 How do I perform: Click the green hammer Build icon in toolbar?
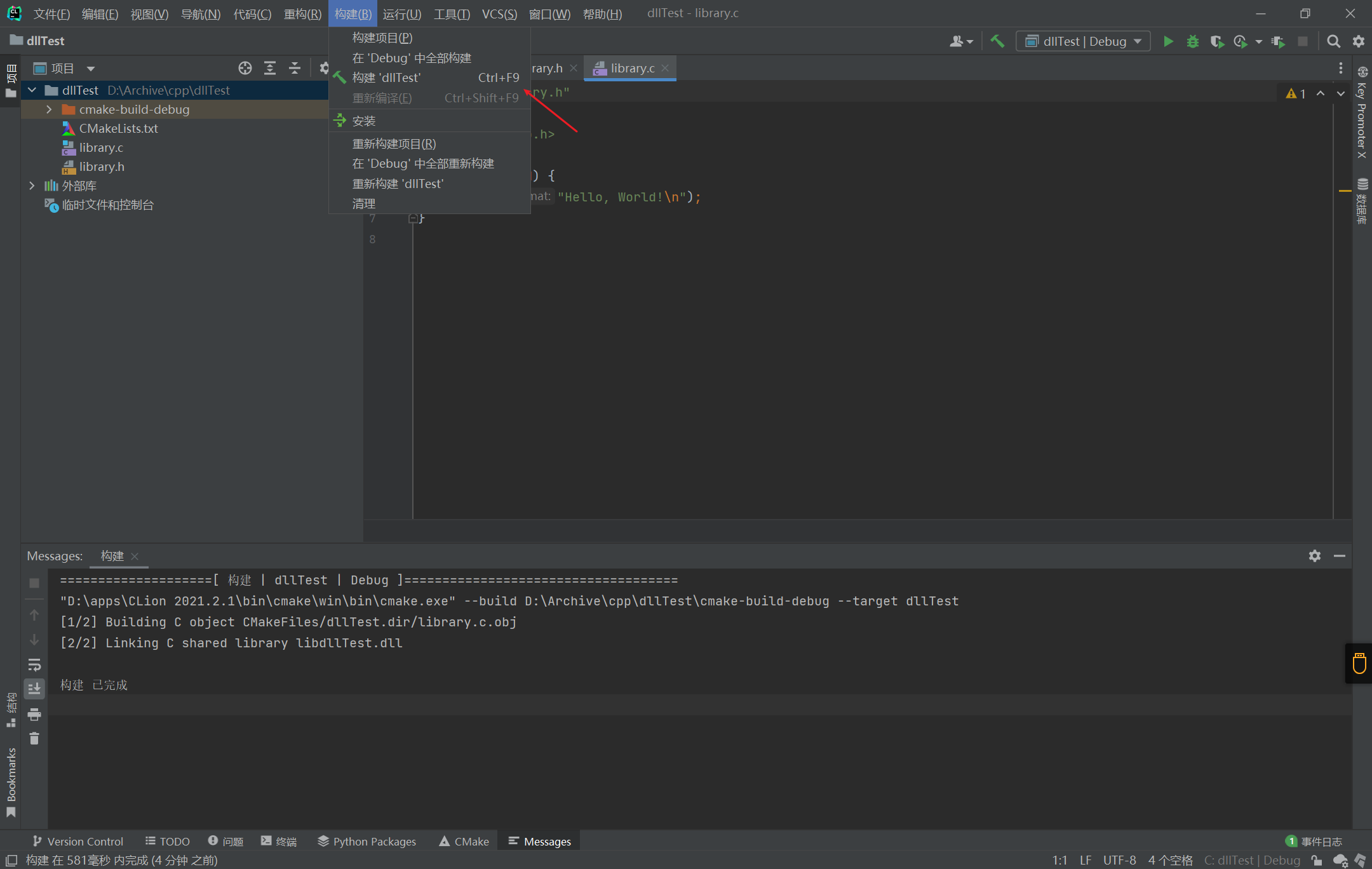click(997, 41)
